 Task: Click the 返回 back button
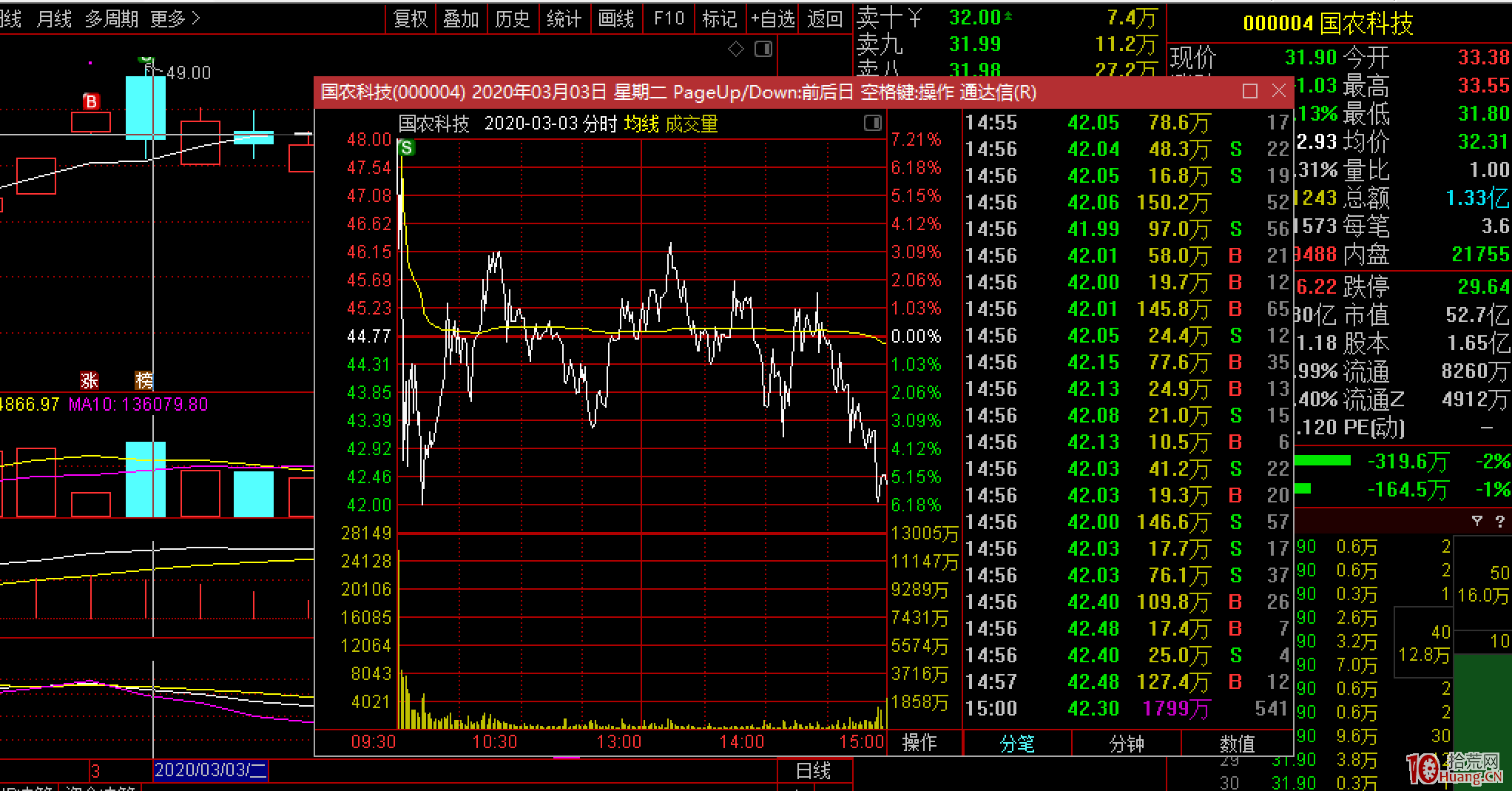(x=825, y=18)
